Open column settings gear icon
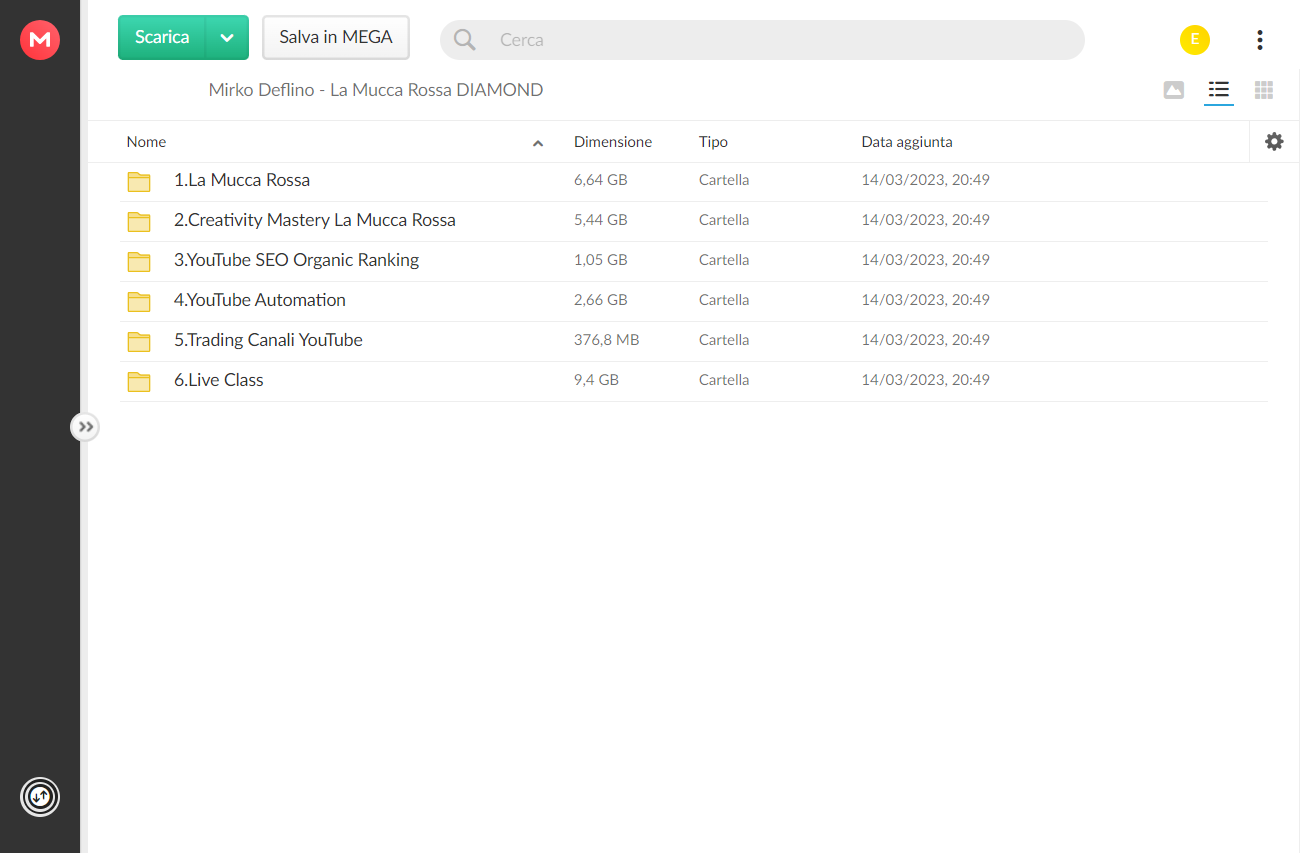 tap(1274, 142)
